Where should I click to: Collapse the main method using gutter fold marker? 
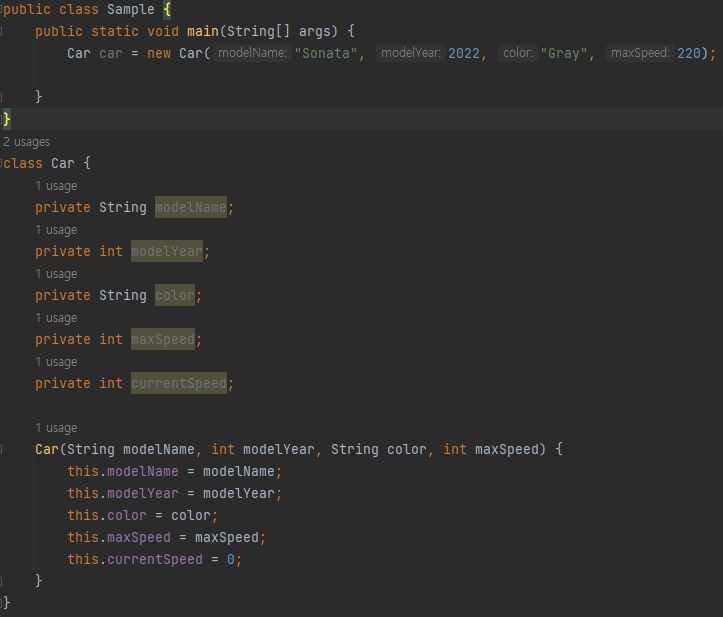[1, 31]
